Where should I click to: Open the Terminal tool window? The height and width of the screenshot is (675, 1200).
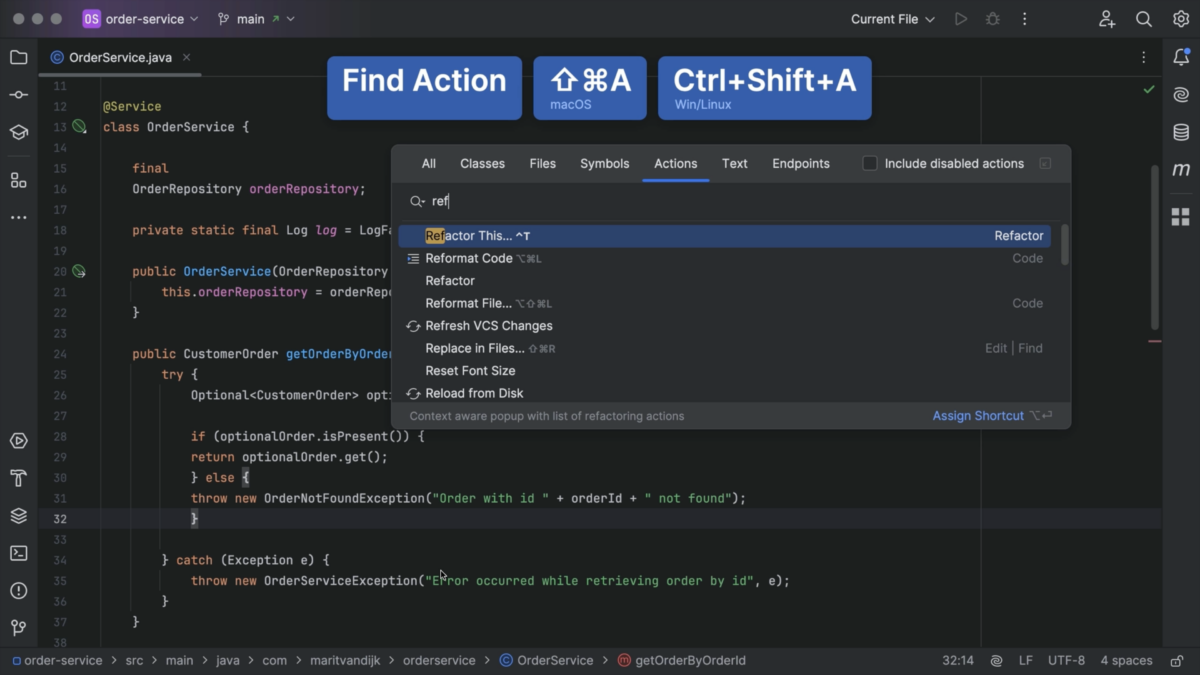coord(18,553)
